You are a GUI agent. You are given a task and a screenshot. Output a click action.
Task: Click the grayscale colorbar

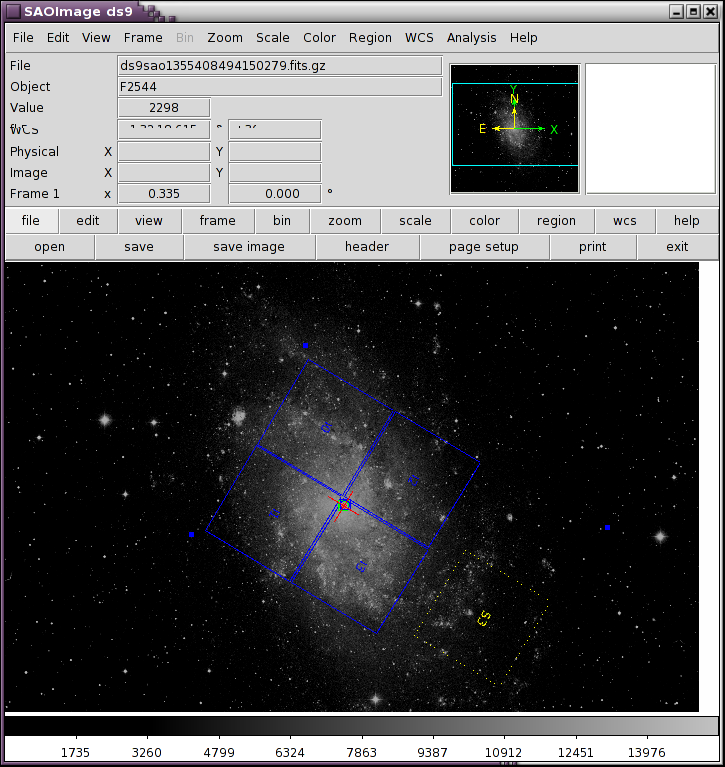click(362, 725)
